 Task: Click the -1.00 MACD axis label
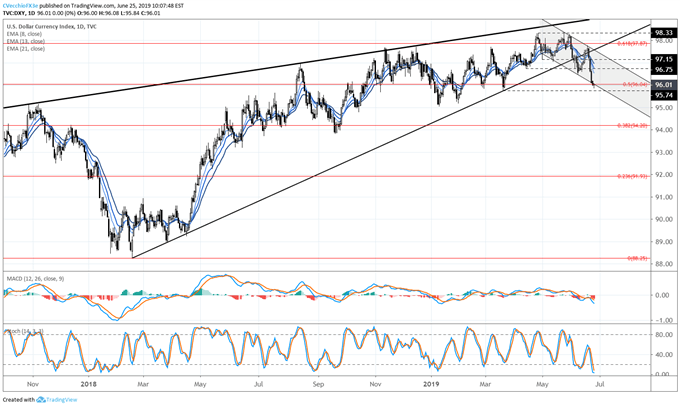[664, 320]
